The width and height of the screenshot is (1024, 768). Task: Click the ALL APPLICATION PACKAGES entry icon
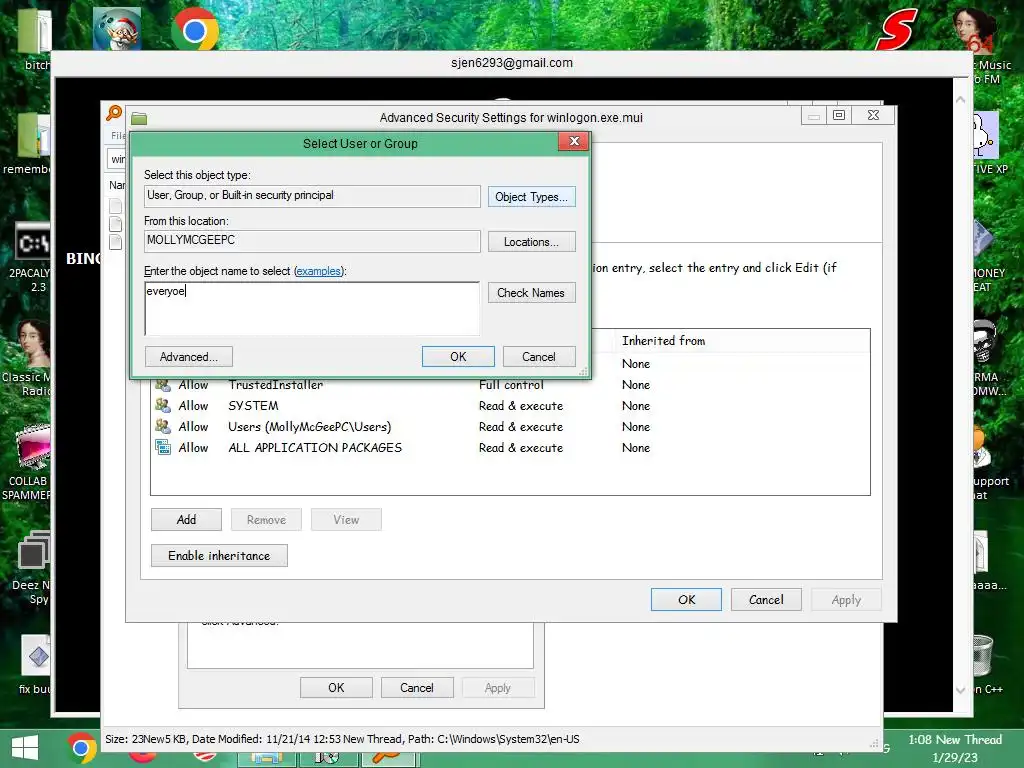163,447
